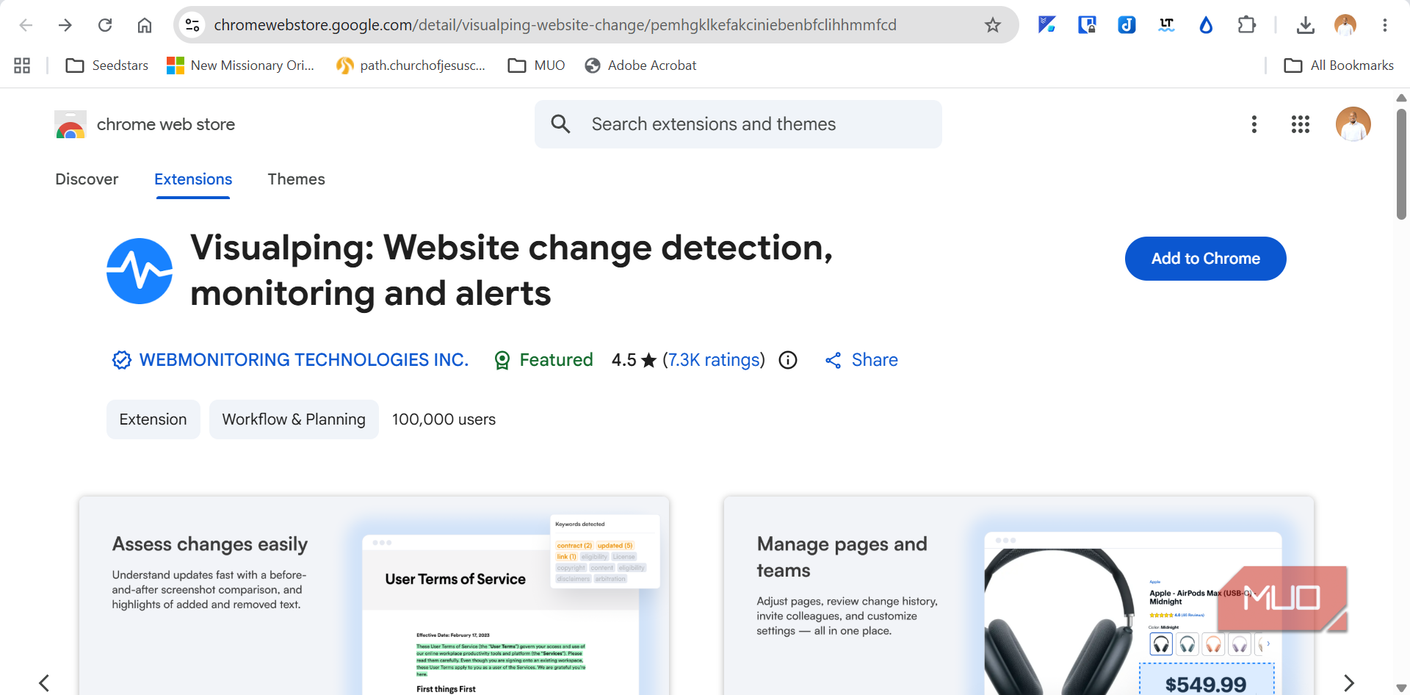
Task: Click the Featured badge
Action: coord(544,360)
